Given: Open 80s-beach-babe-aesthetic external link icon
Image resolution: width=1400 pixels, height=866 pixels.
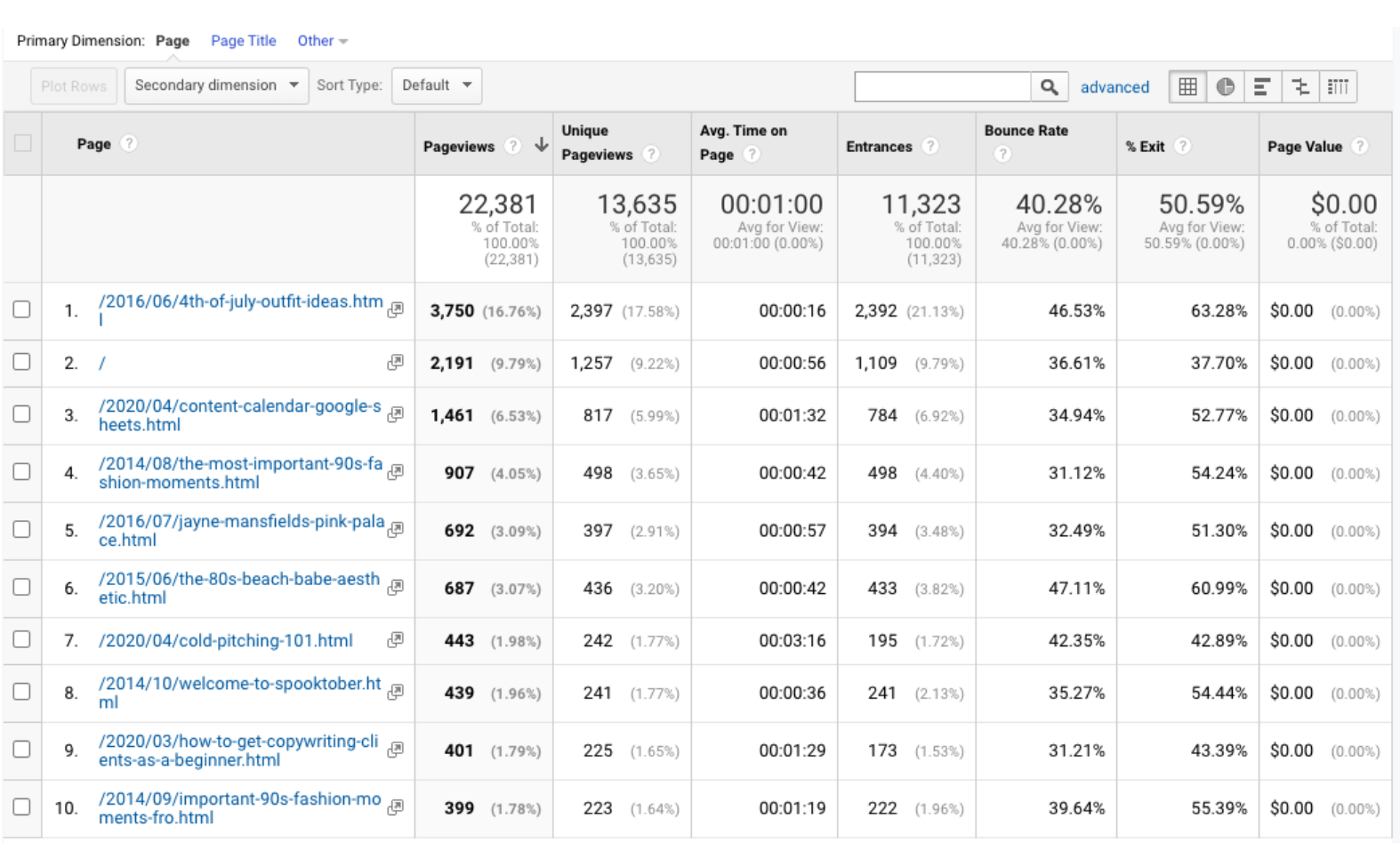Looking at the screenshot, I should pyautogui.click(x=396, y=588).
